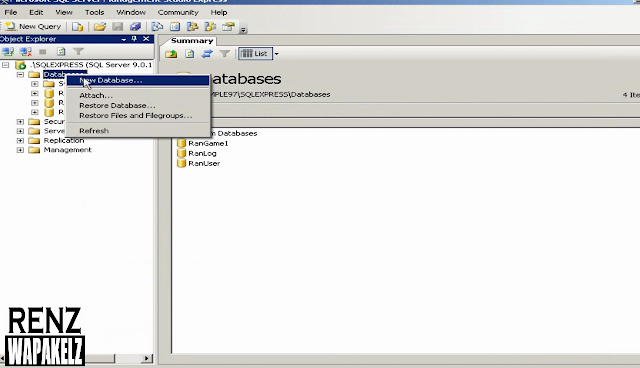
Task: Click the Disconnect icon in Object Explorer
Action: point(26,51)
